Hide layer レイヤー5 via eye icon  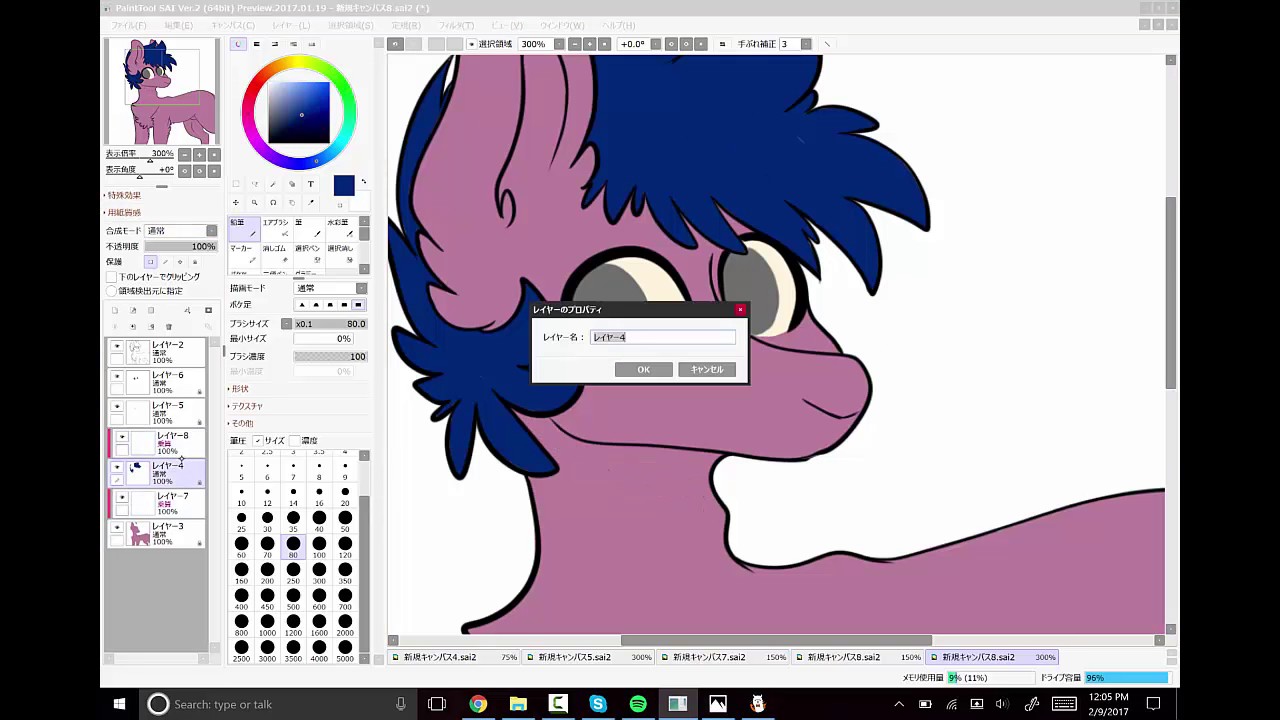pyautogui.click(x=117, y=407)
